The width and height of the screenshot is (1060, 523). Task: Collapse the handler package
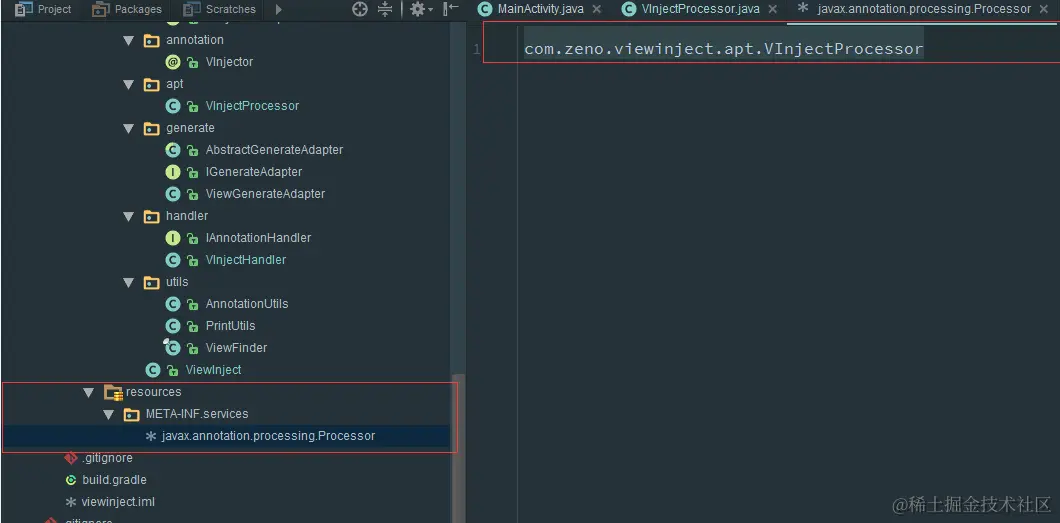(x=128, y=216)
